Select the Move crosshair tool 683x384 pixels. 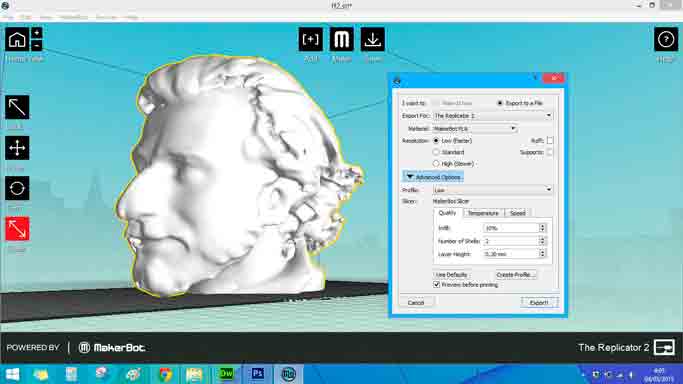point(17,148)
